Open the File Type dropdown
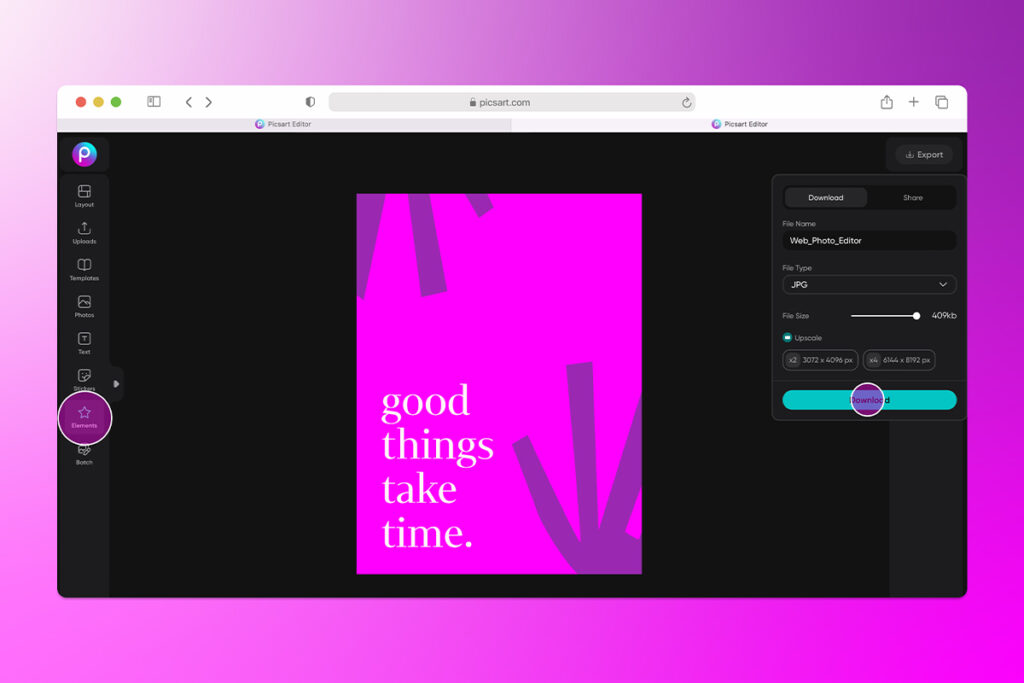The width and height of the screenshot is (1024, 683). click(x=868, y=284)
